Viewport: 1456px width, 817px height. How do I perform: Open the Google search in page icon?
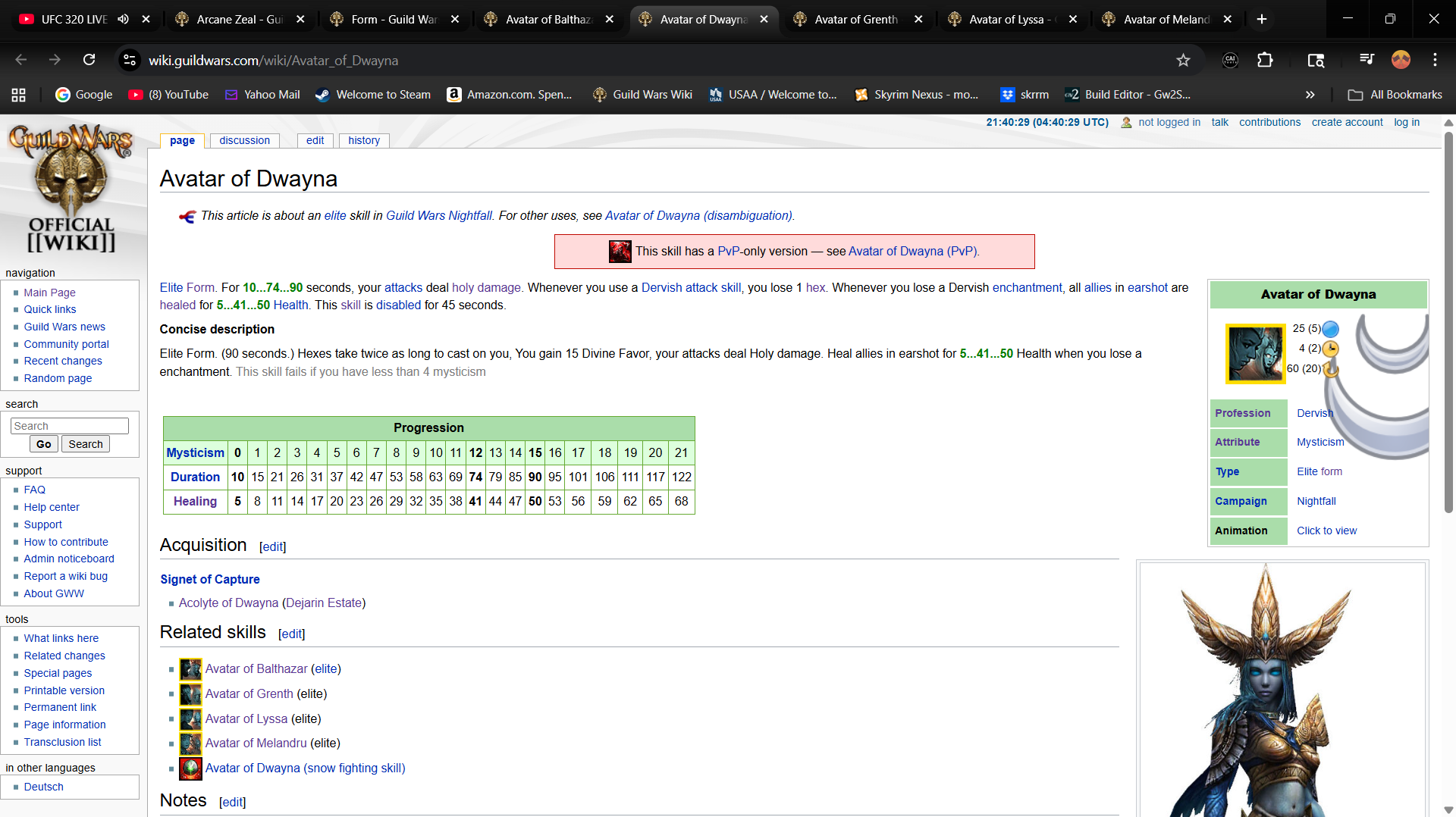click(1316, 60)
